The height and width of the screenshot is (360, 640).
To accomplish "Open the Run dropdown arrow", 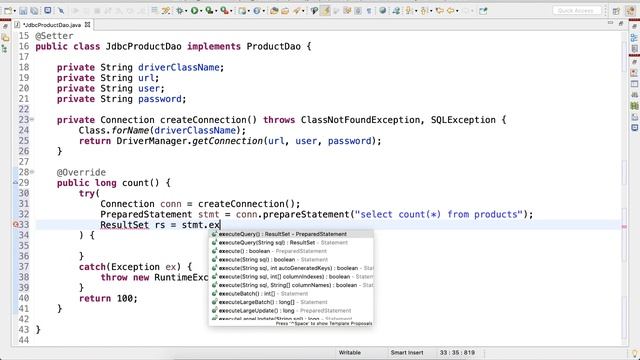I will coord(201,11).
